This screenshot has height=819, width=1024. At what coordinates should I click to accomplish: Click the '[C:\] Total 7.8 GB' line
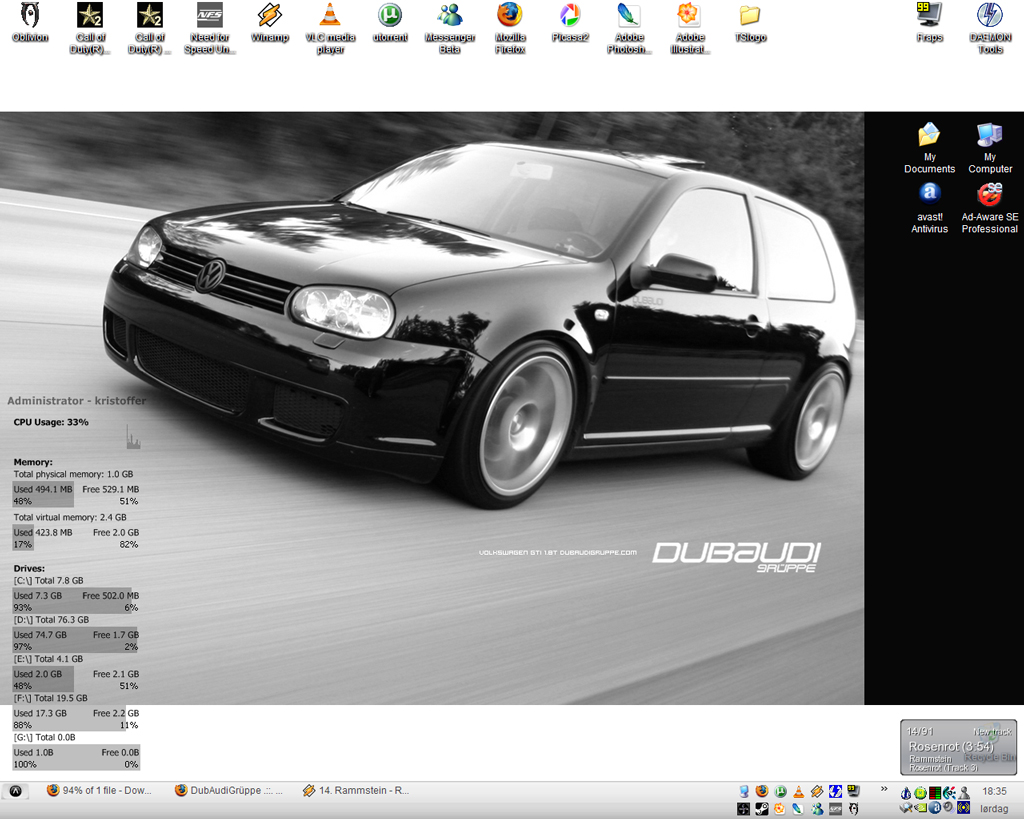(48, 580)
